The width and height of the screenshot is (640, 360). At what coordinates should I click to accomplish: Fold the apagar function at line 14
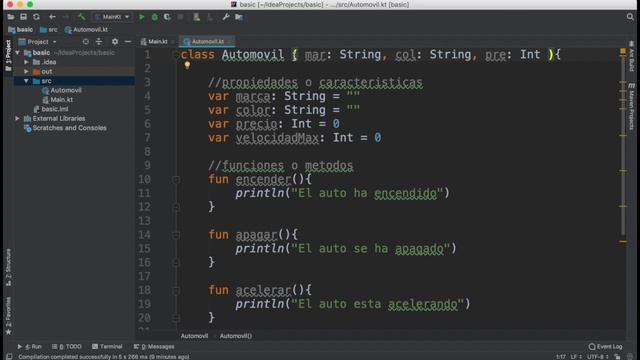click(x=176, y=235)
